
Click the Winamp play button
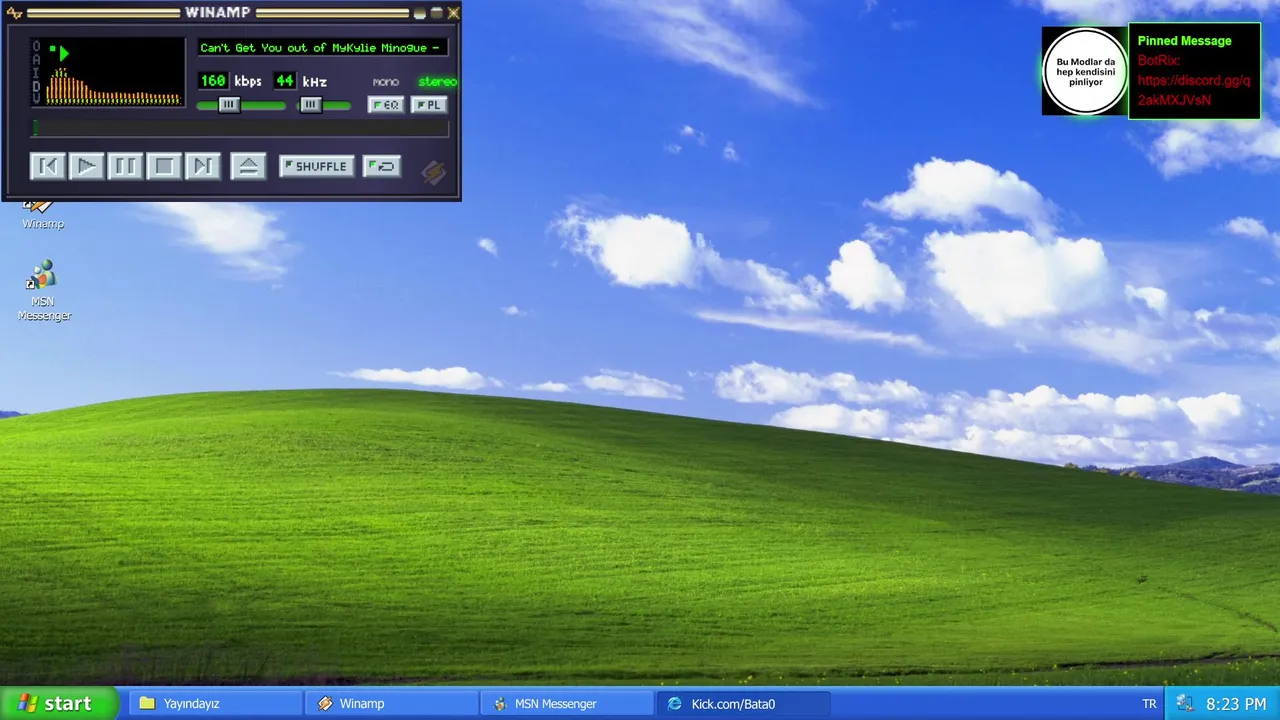pos(86,166)
